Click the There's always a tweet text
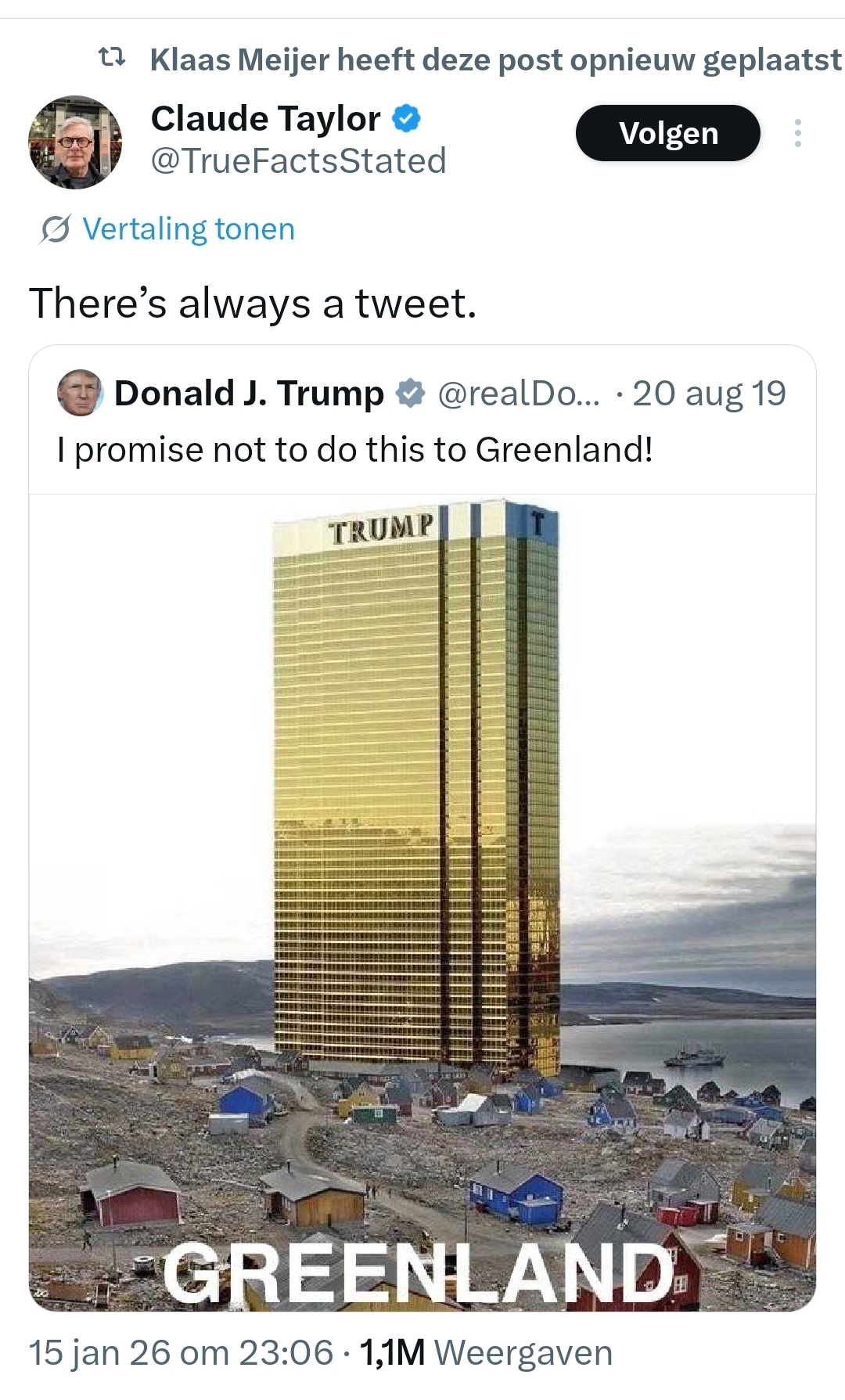Image resolution: width=845 pixels, height=1400 pixels. click(x=253, y=303)
